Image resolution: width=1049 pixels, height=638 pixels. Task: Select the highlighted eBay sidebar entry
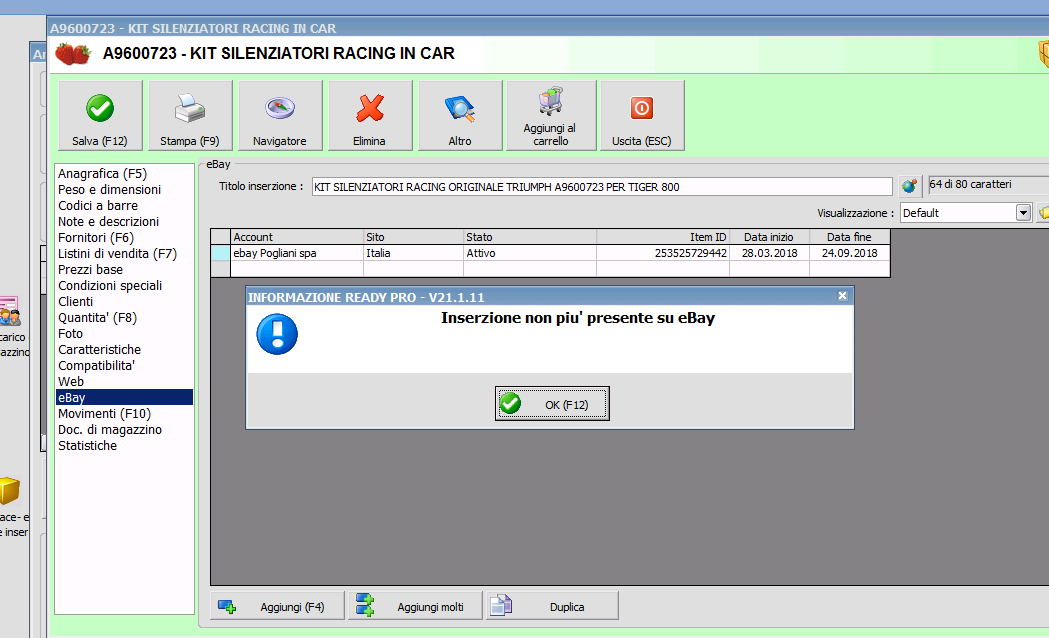124,397
